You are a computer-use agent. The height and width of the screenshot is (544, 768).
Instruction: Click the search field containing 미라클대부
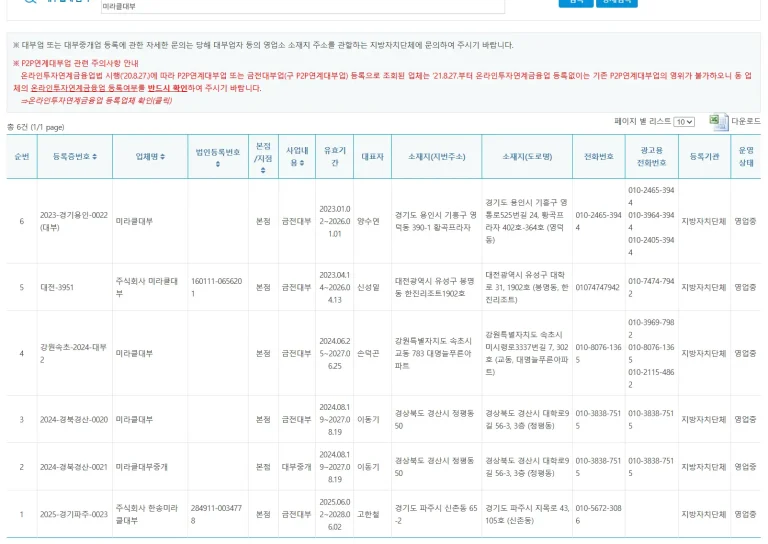click(x=300, y=6)
